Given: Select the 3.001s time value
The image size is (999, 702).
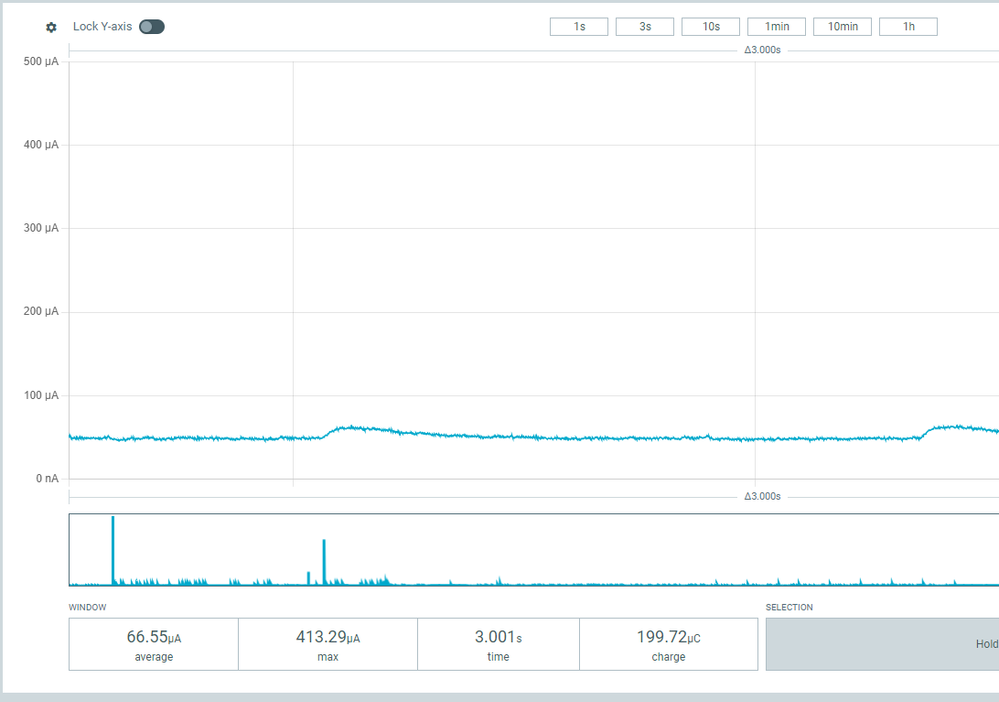Looking at the screenshot, I should tap(498, 637).
